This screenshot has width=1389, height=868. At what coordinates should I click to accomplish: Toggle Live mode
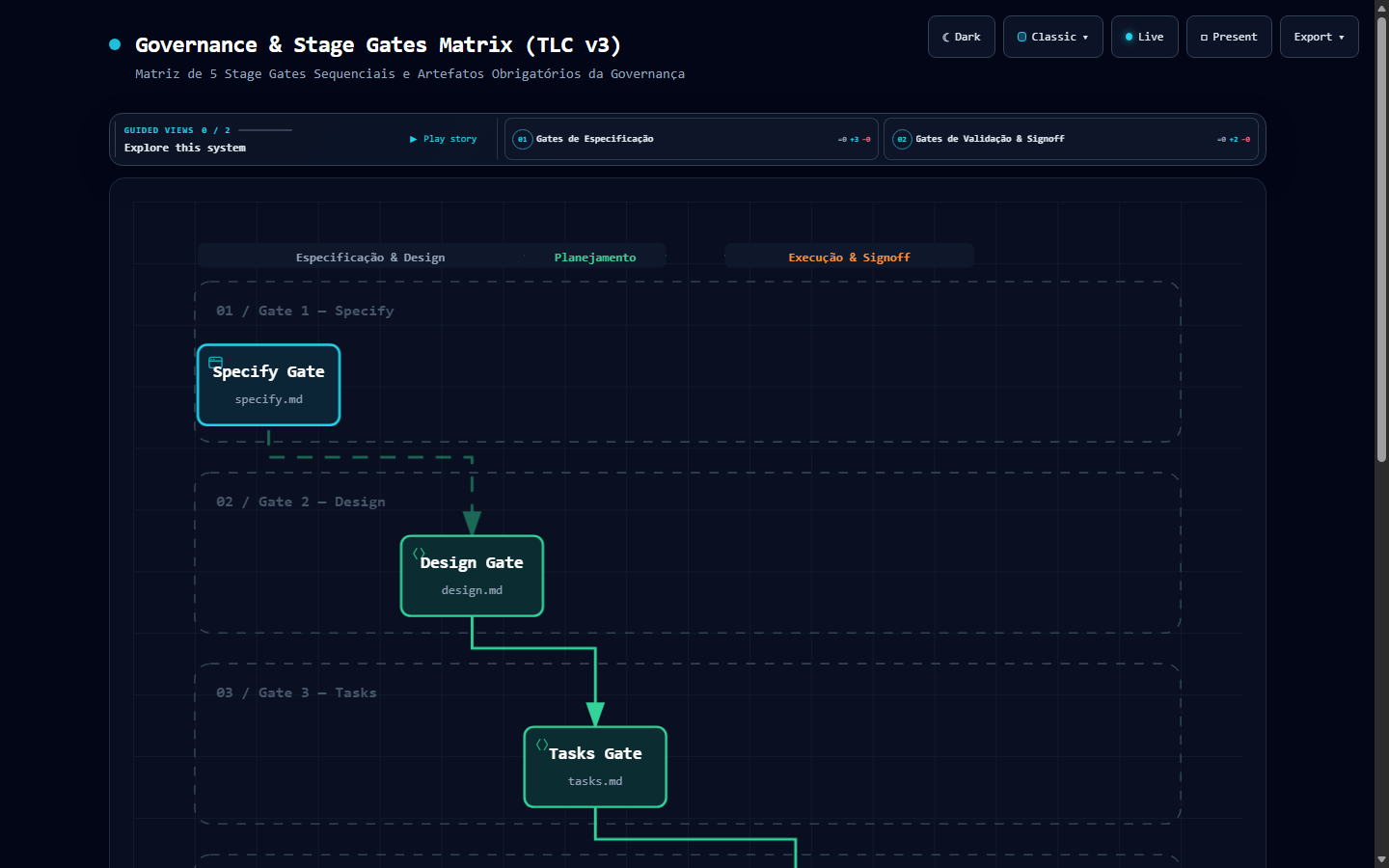point(1144,37)
